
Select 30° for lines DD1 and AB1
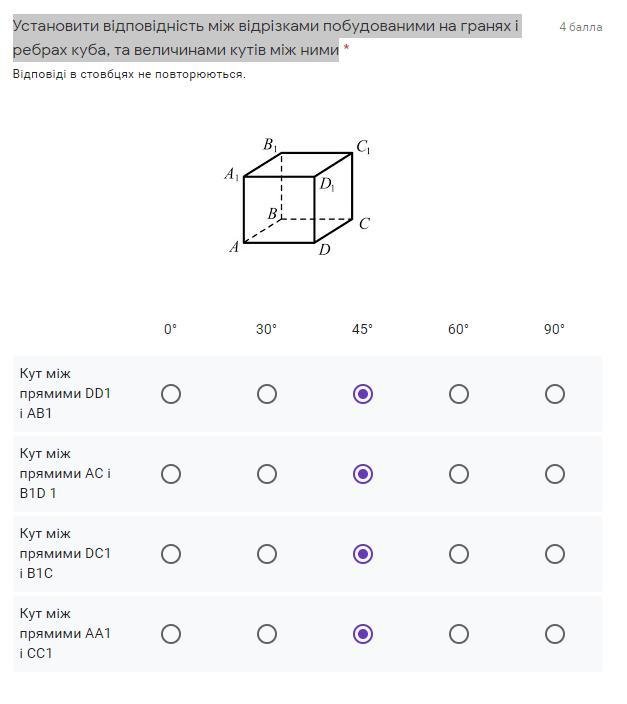(267, 394)
